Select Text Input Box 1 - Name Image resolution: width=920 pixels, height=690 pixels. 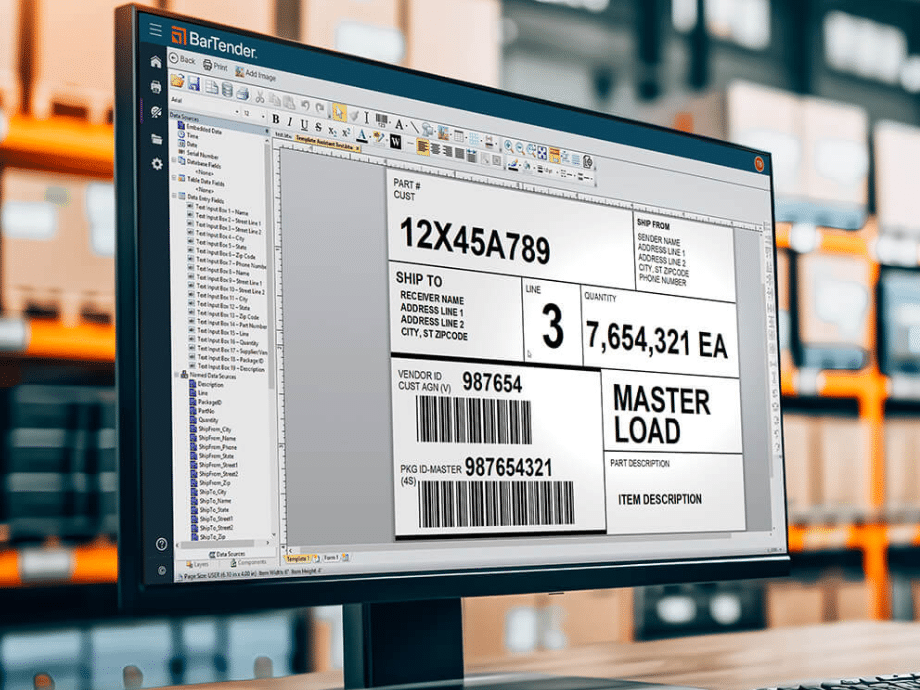[218, 210]
